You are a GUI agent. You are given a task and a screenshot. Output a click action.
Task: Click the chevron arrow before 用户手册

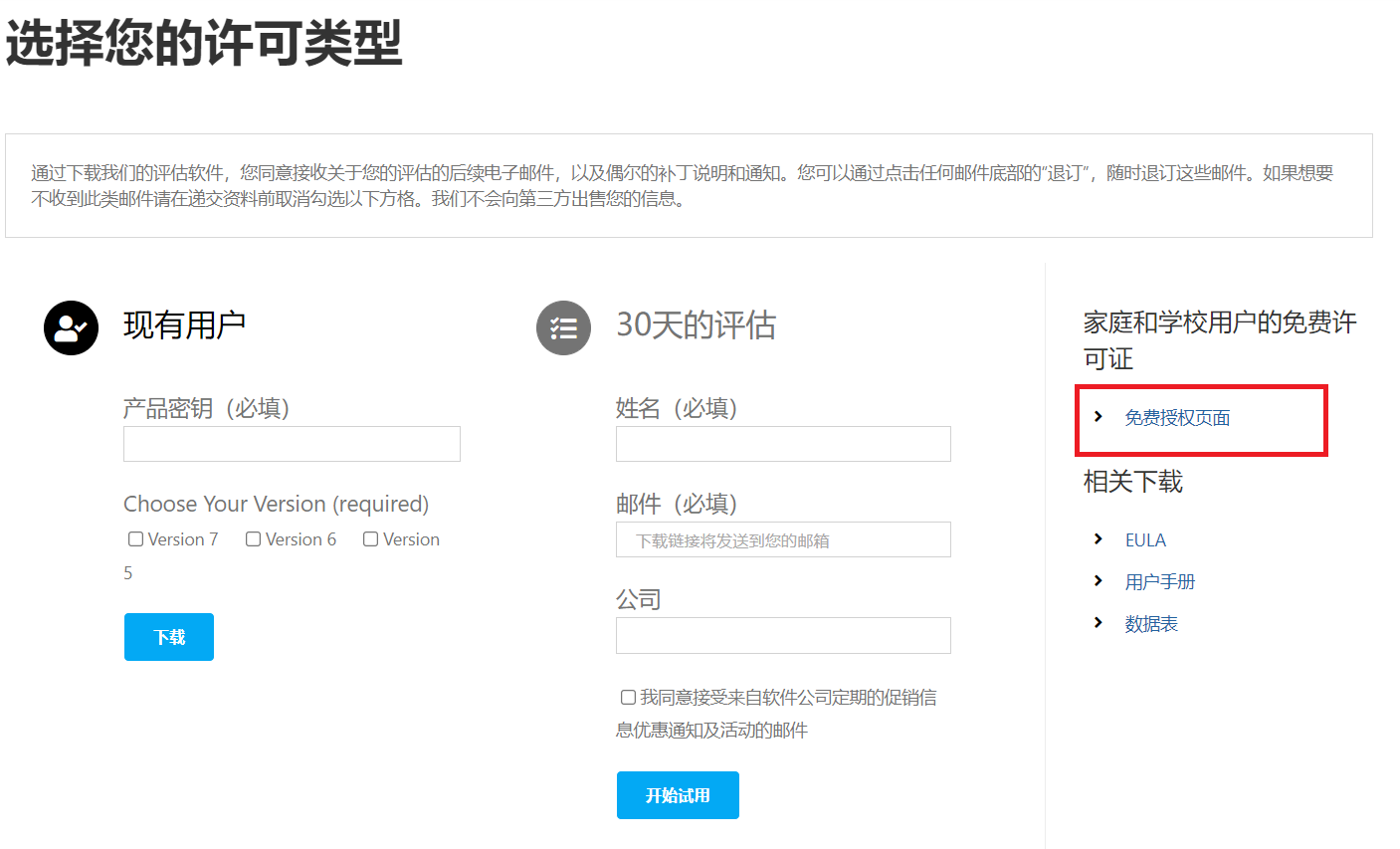pos(1099,580)
